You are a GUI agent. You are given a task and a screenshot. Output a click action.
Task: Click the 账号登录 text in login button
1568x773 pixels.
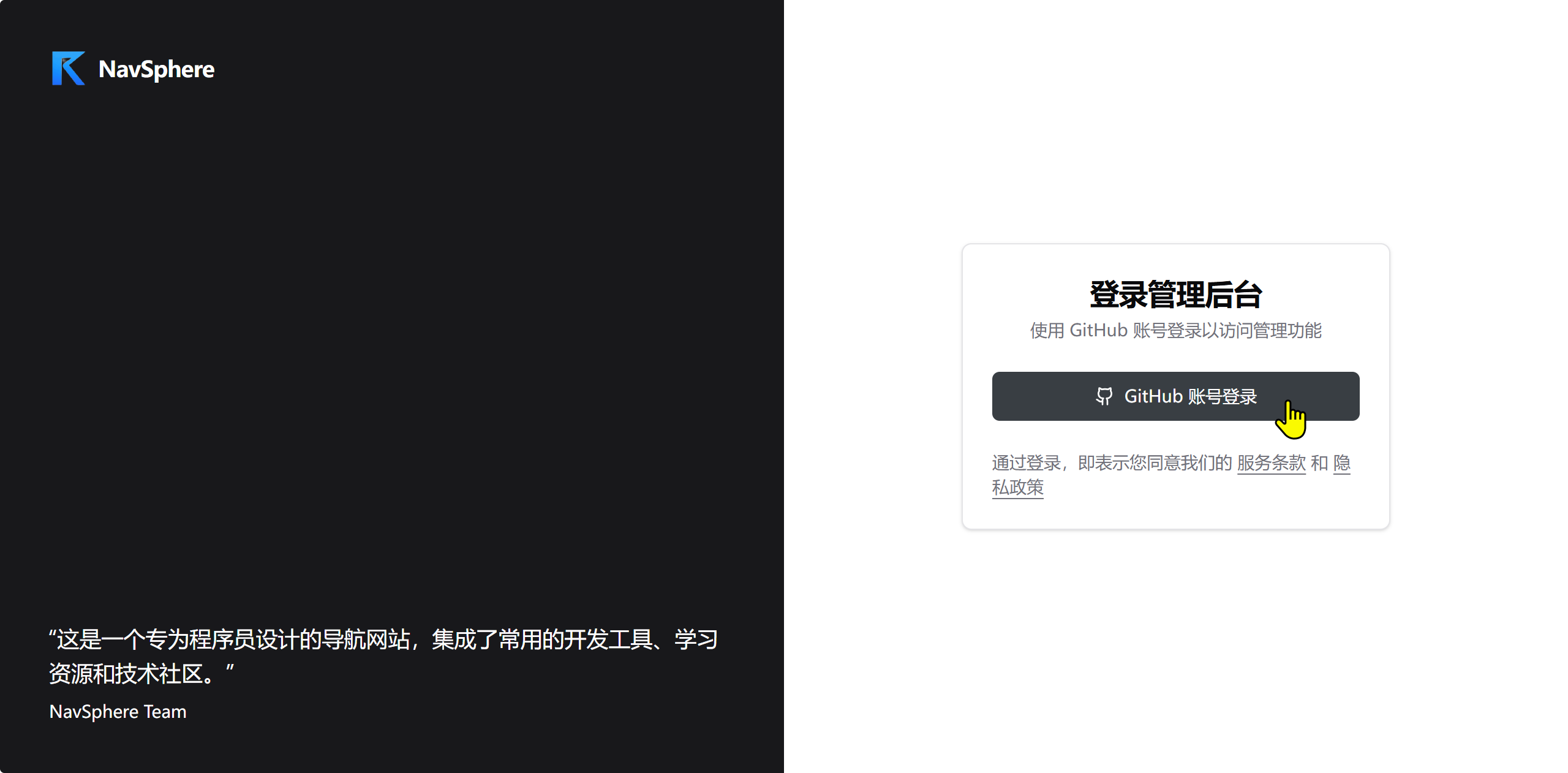pos(1222,396)
